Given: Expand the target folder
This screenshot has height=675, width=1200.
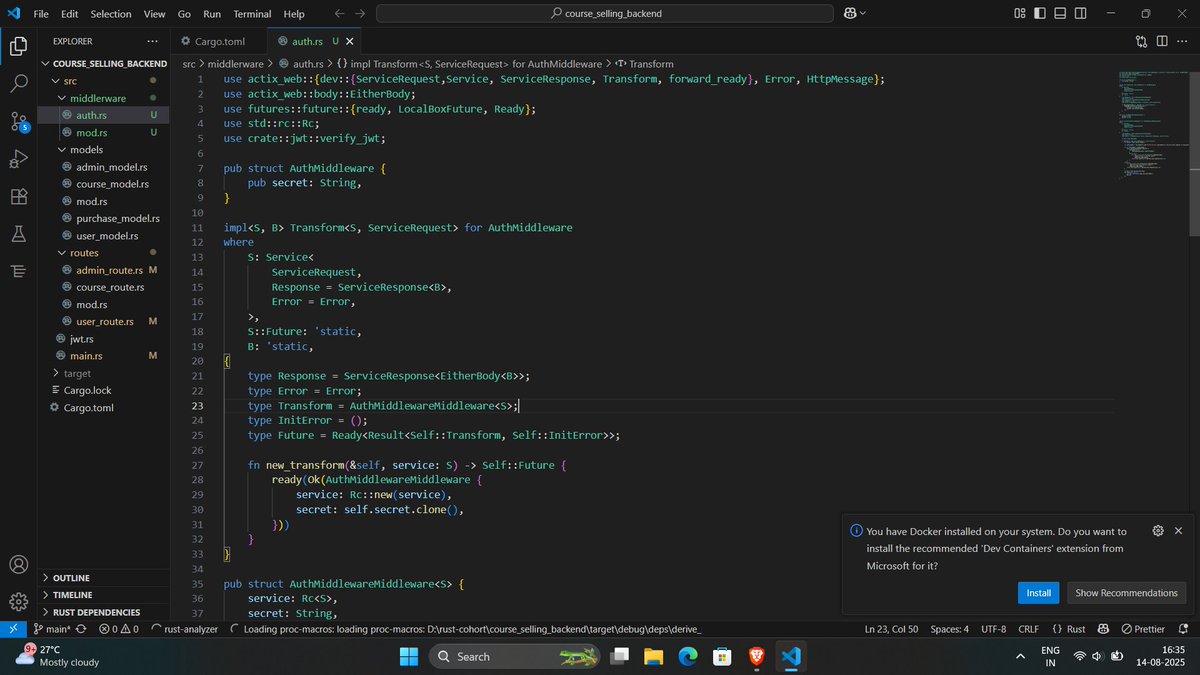Looking at the screenshot, I should 104,373.
